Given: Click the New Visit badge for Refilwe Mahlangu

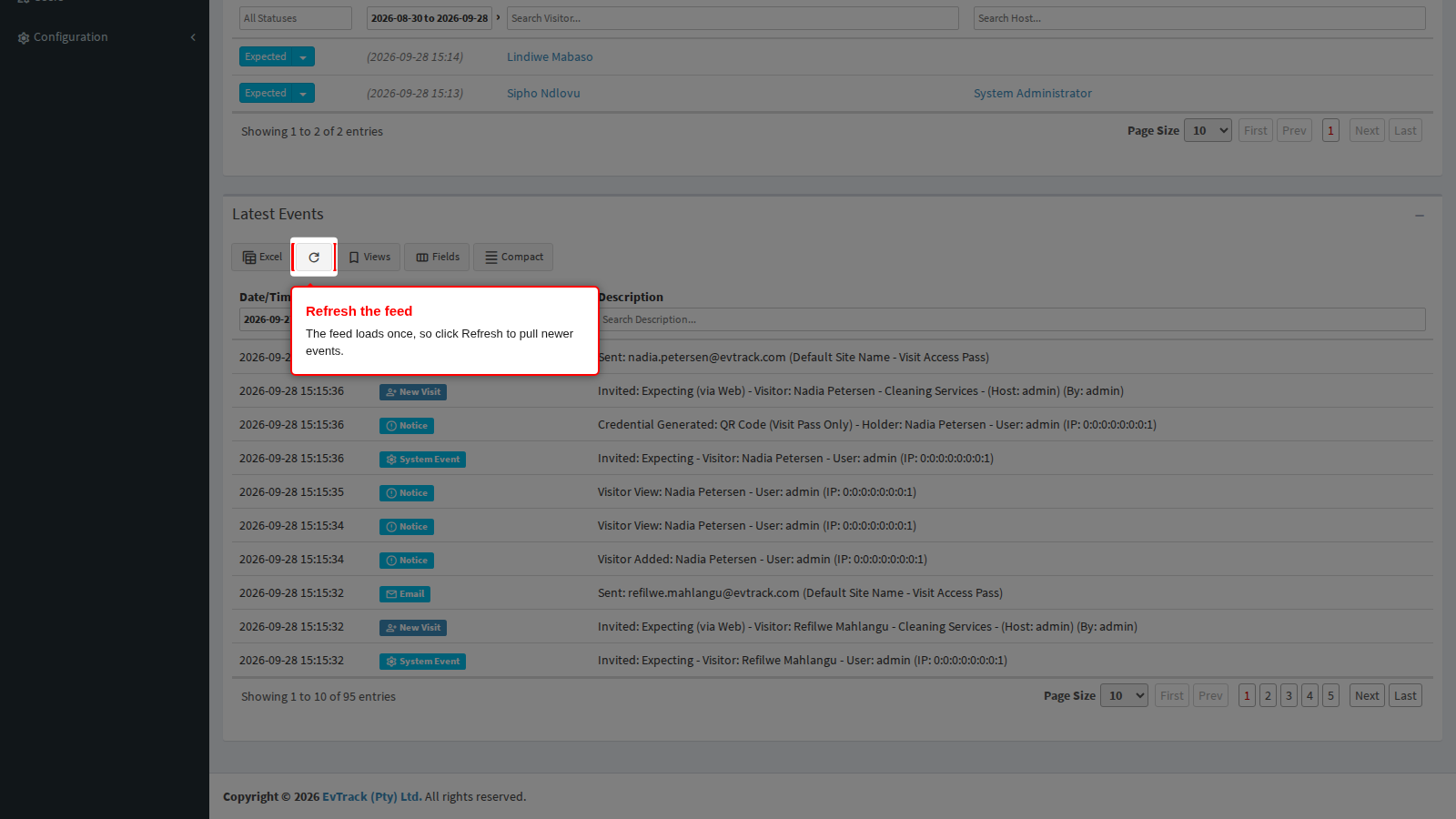Looking at the screenshot, I should [x=413, y=628].
